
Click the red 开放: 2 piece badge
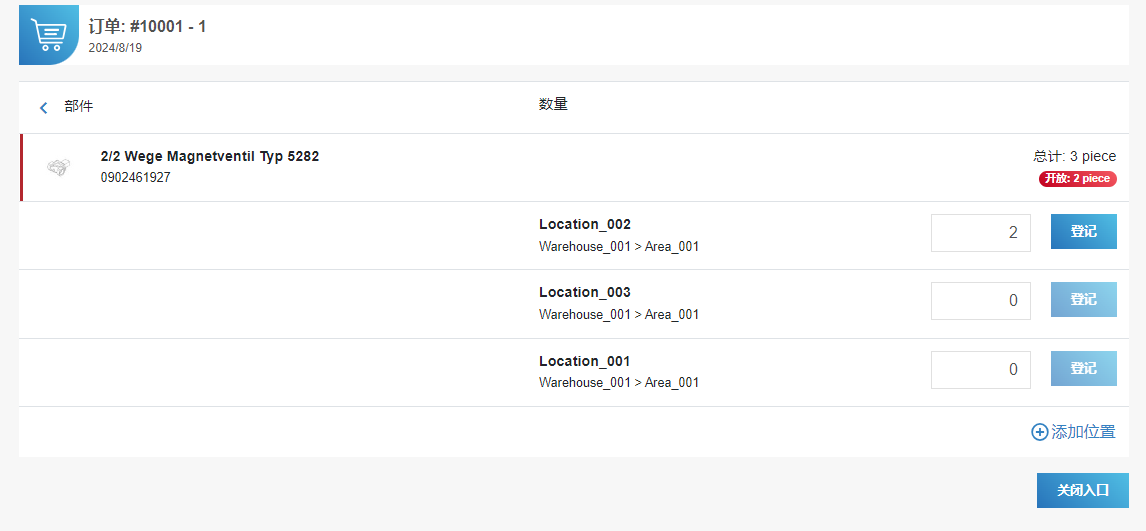(1077, 179)
